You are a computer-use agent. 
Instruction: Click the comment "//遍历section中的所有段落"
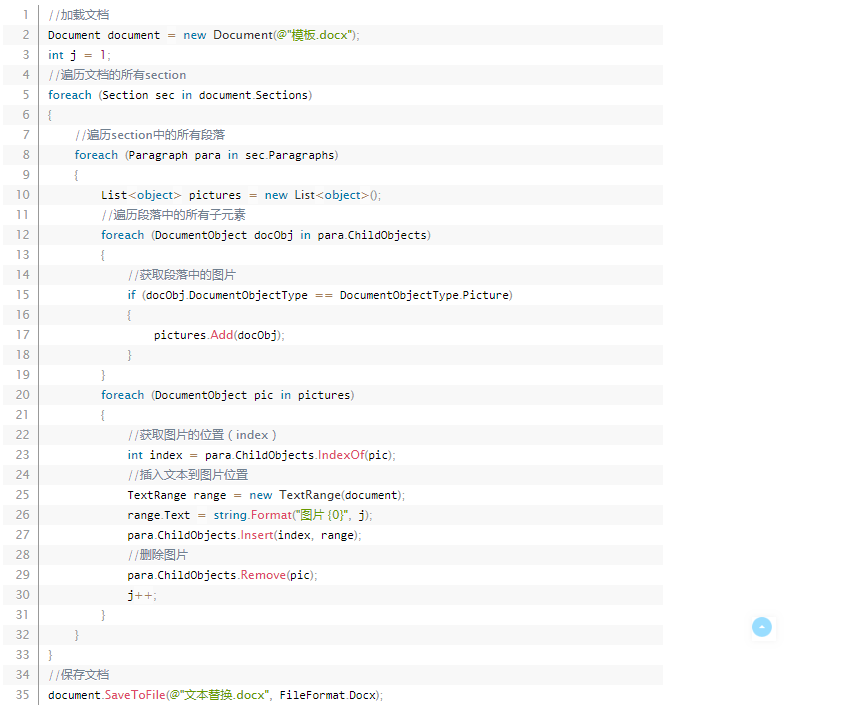click(150, 135)
